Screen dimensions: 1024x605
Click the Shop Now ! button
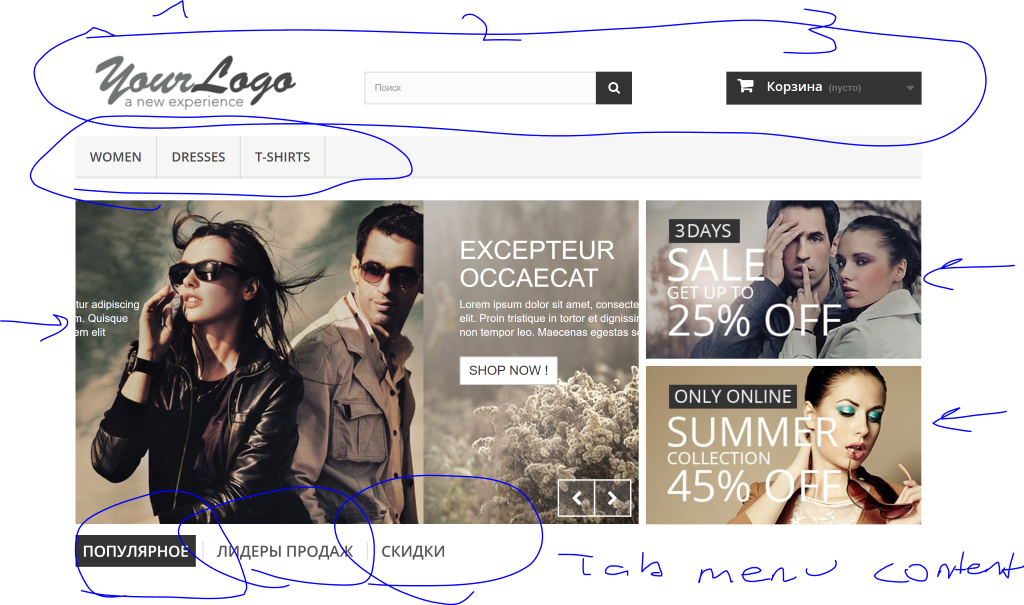pos(508,370)
